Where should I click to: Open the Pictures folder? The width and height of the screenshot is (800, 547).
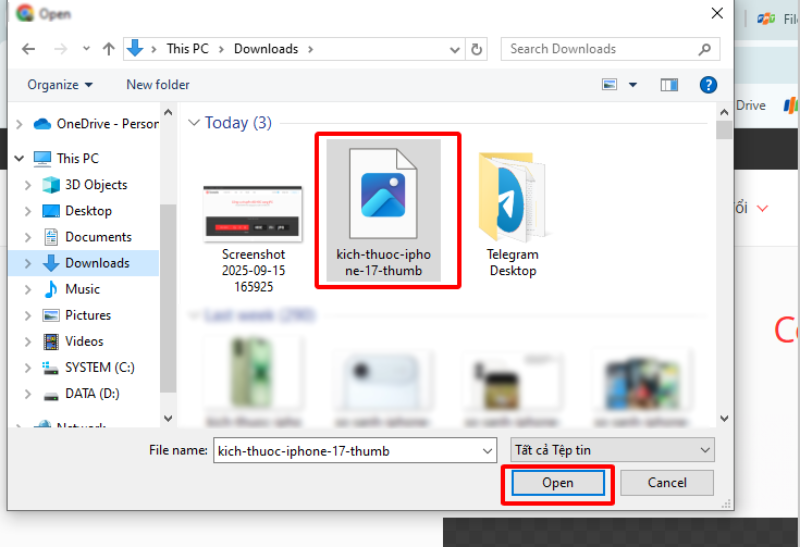tap(77, 315)
